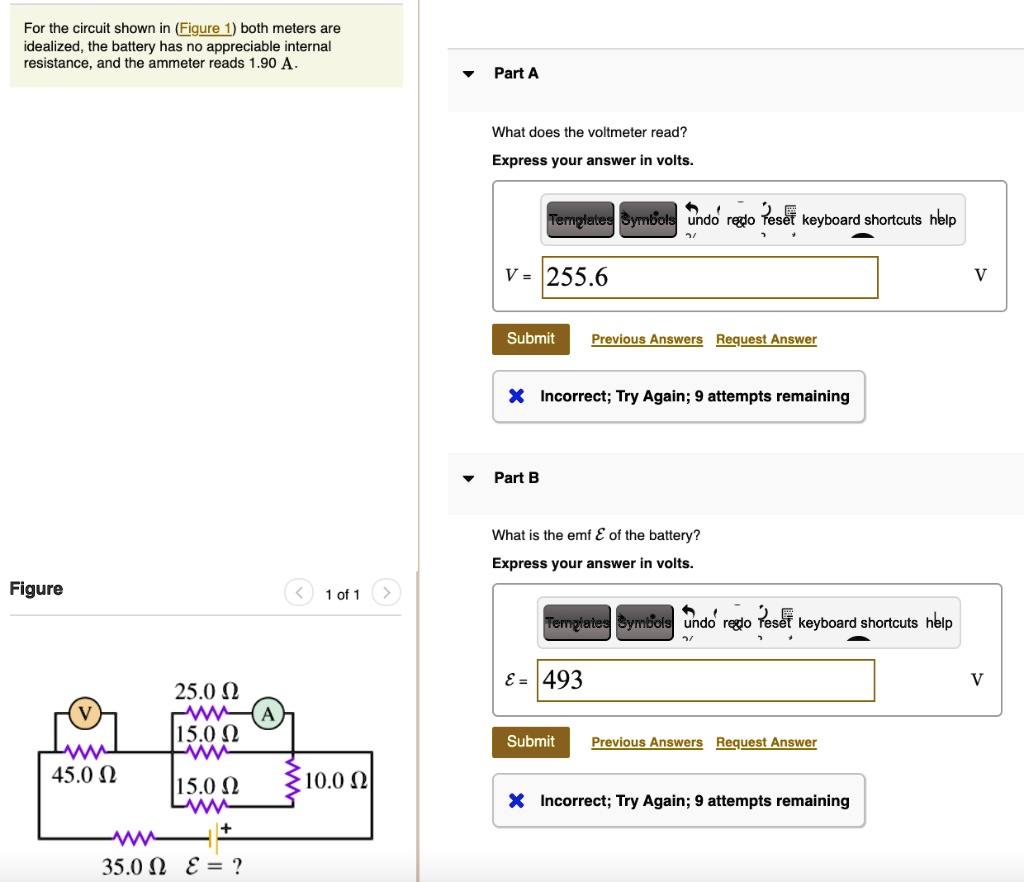The height and width of the screenshot is (882, 1024).
Task: Click Request Answer under Part B
Action: pyautogui.click(x=766, y=742)
